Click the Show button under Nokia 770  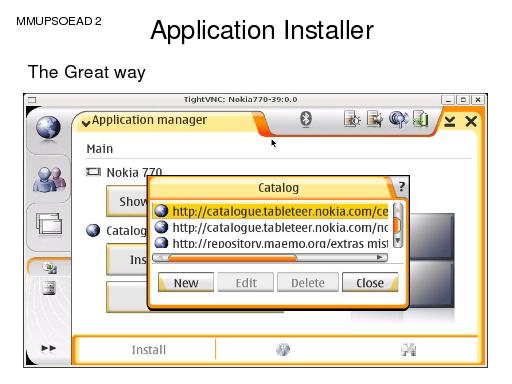point(127,201)
